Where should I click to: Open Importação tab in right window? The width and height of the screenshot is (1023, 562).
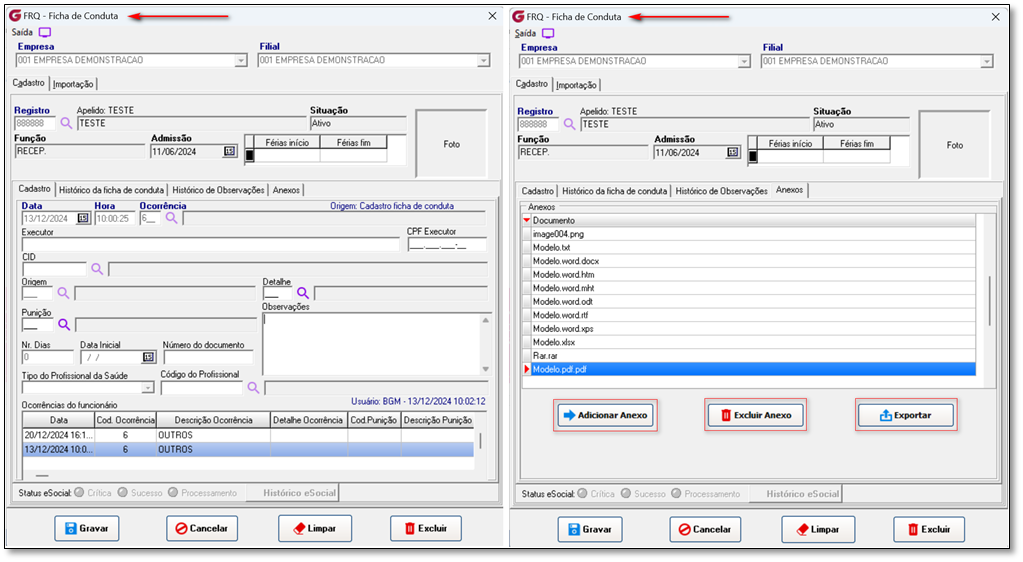click(x=576, y=86)
